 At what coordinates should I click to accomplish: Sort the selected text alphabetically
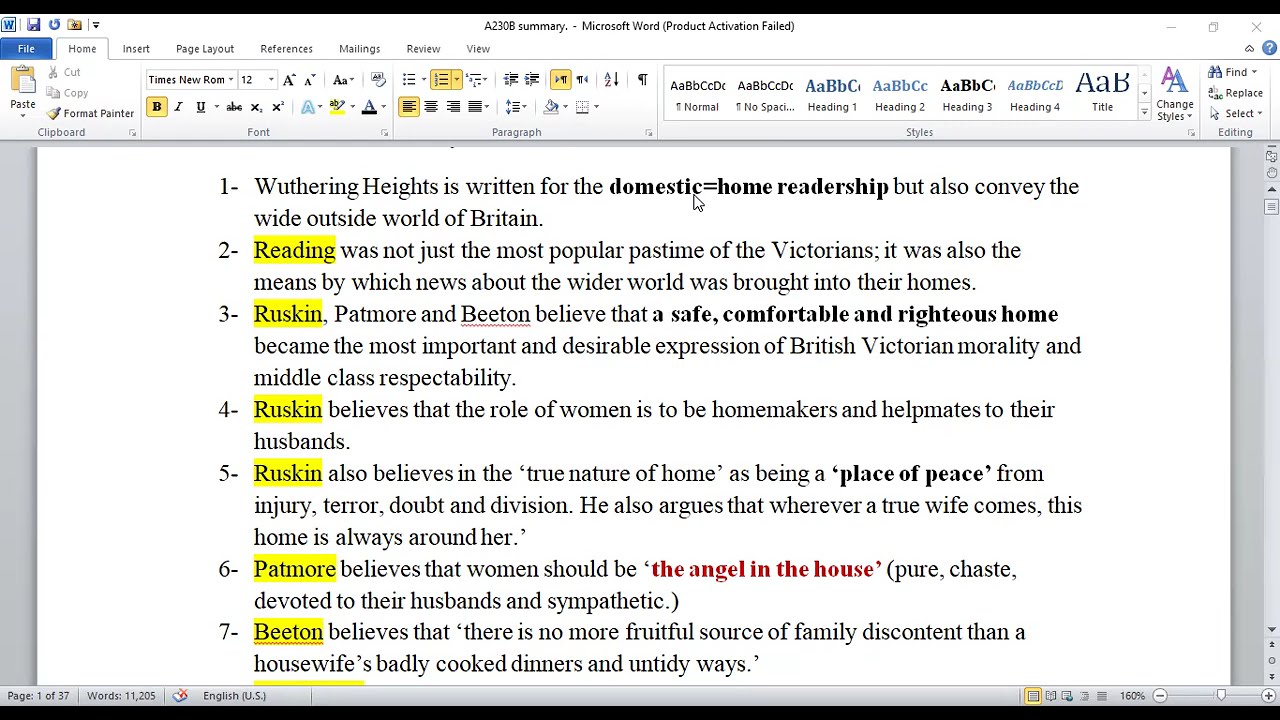612,80
